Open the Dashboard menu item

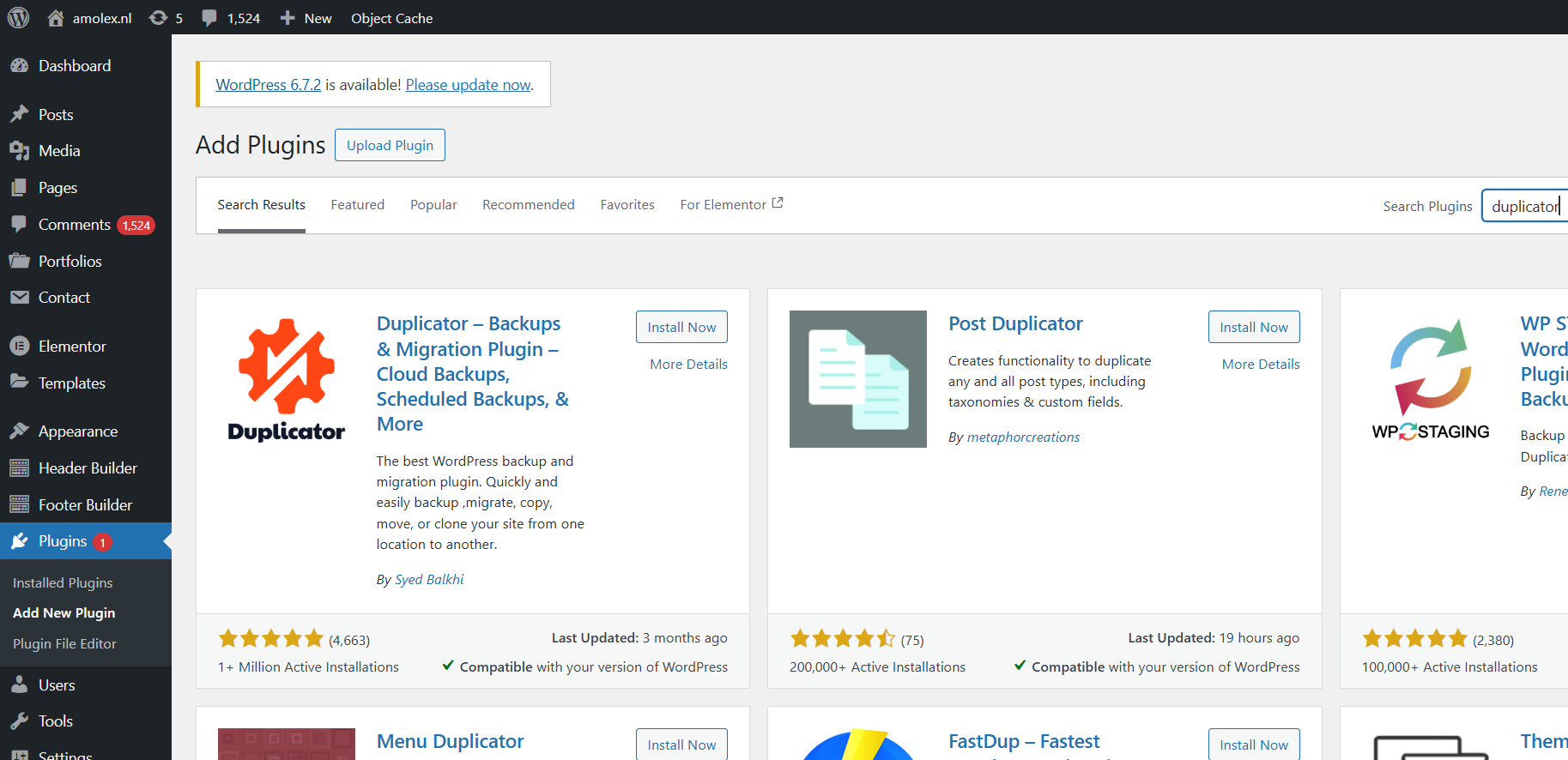click(x=75, y=66)
